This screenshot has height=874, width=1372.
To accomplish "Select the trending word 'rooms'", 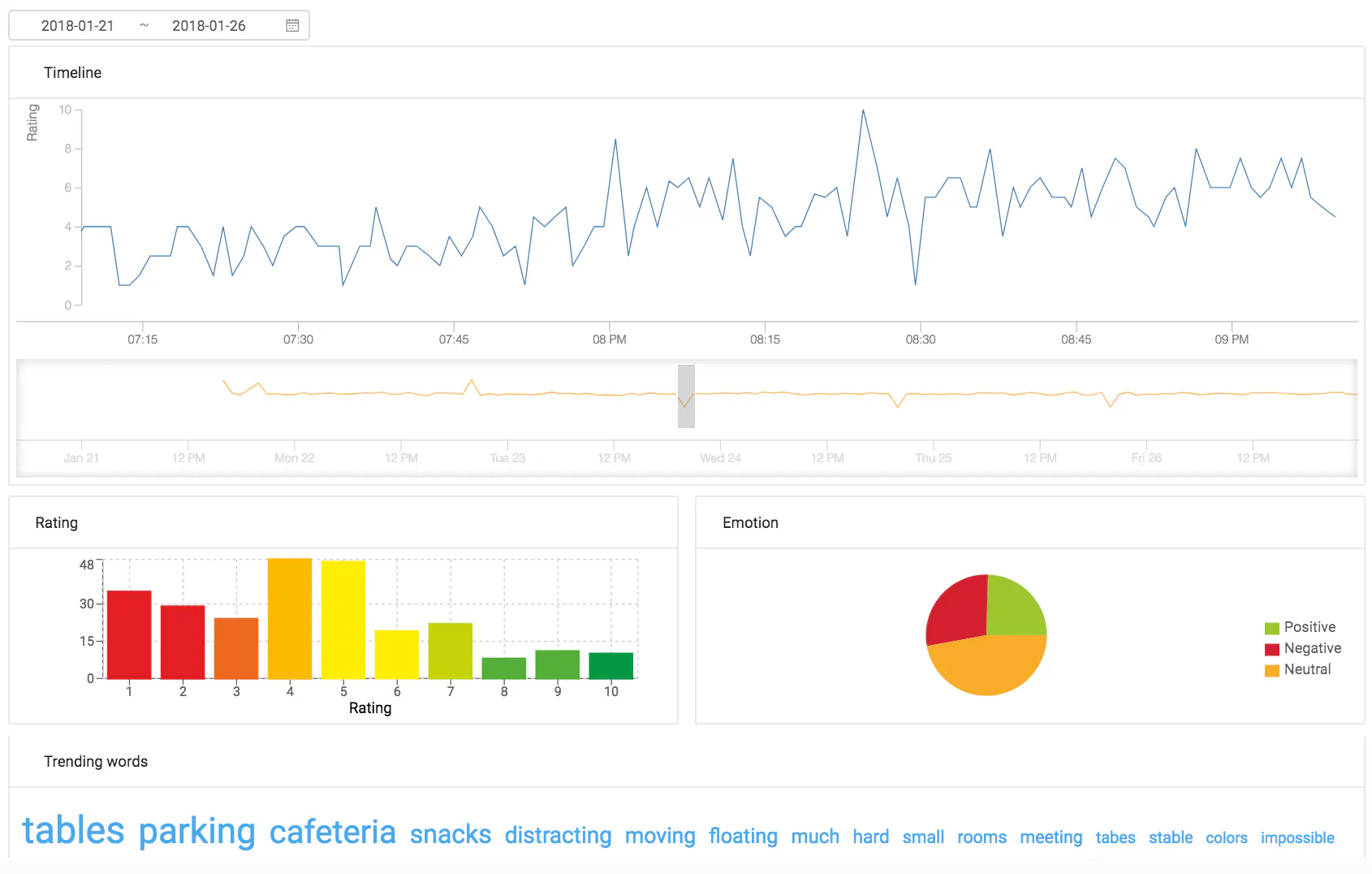I will click(982, 837).
